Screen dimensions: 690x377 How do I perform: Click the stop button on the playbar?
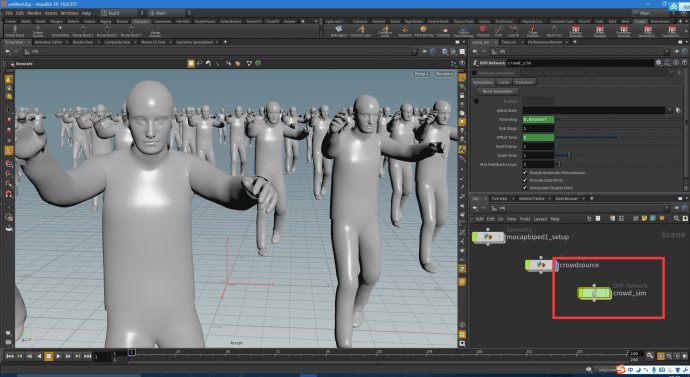tap(48, 356)
